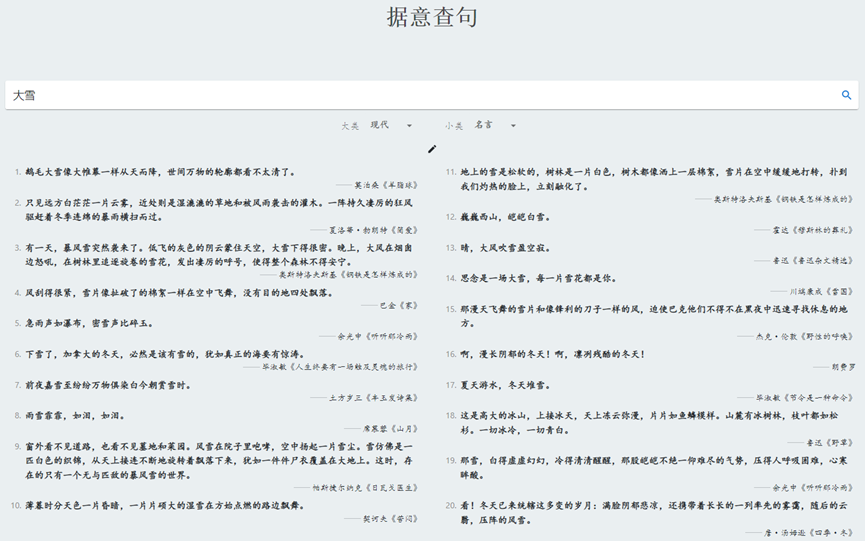Select result 14 思念是一场大雪
865x541 pixels.
(x=539, y=278)
